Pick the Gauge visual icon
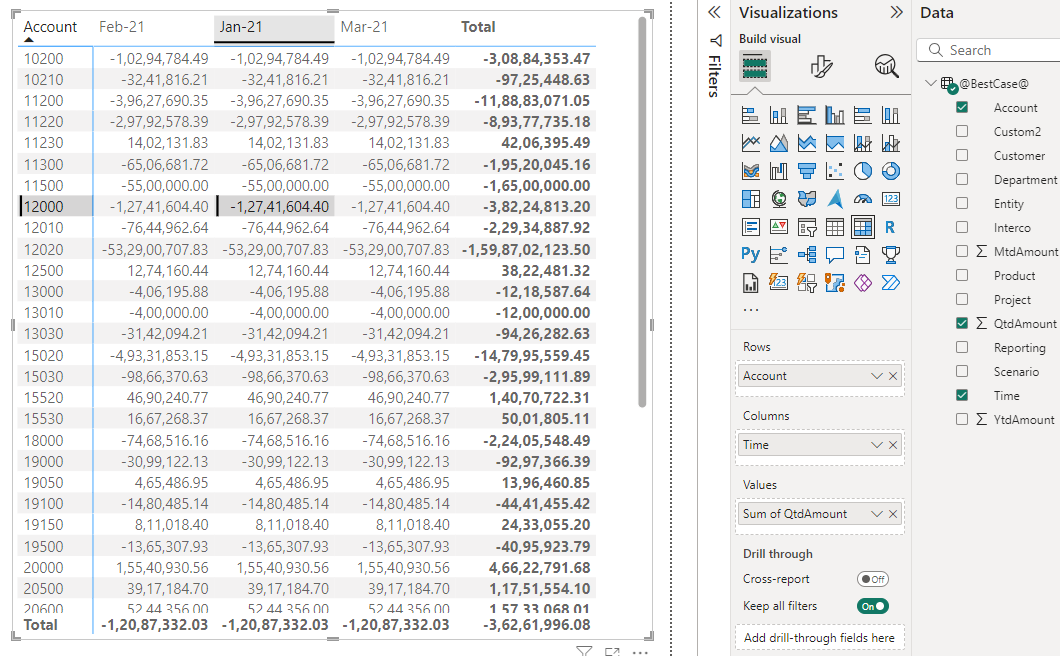 pos(863,199)
